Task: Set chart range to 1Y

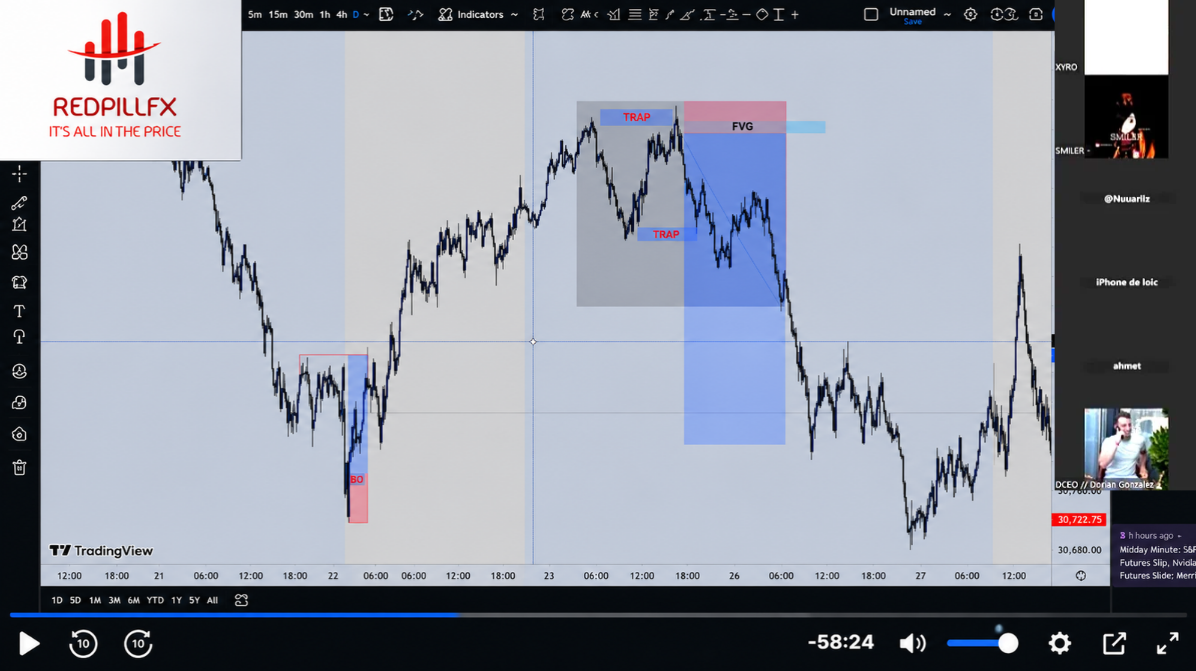Action: click(x=176, y=600)
